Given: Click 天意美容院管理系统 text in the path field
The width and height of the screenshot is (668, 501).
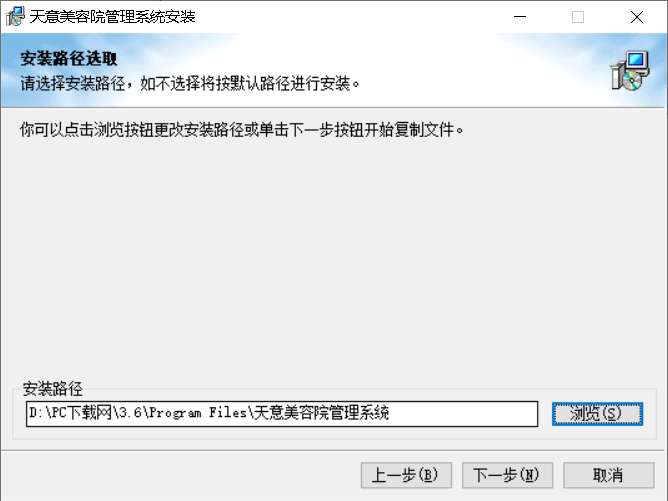Looking at the screenshot, I should coord(321,412).
